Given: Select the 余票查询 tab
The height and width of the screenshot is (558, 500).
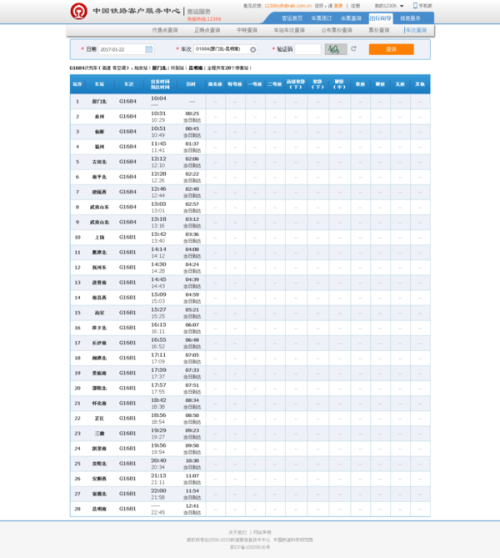Looking at the screenshot, I should [x=351, y=18].
